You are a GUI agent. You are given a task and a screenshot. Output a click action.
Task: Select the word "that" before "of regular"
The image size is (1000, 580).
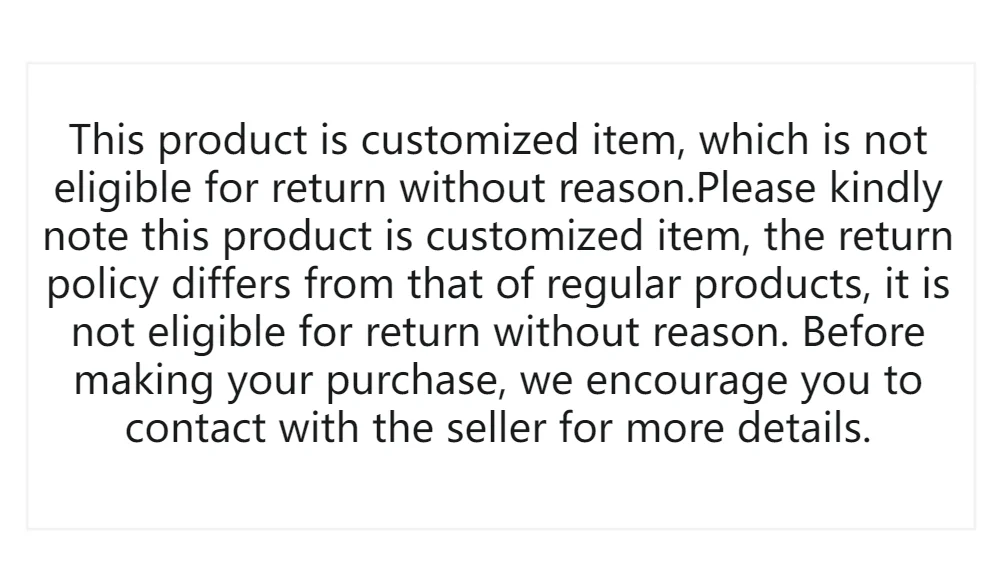[x=445, y=283]
